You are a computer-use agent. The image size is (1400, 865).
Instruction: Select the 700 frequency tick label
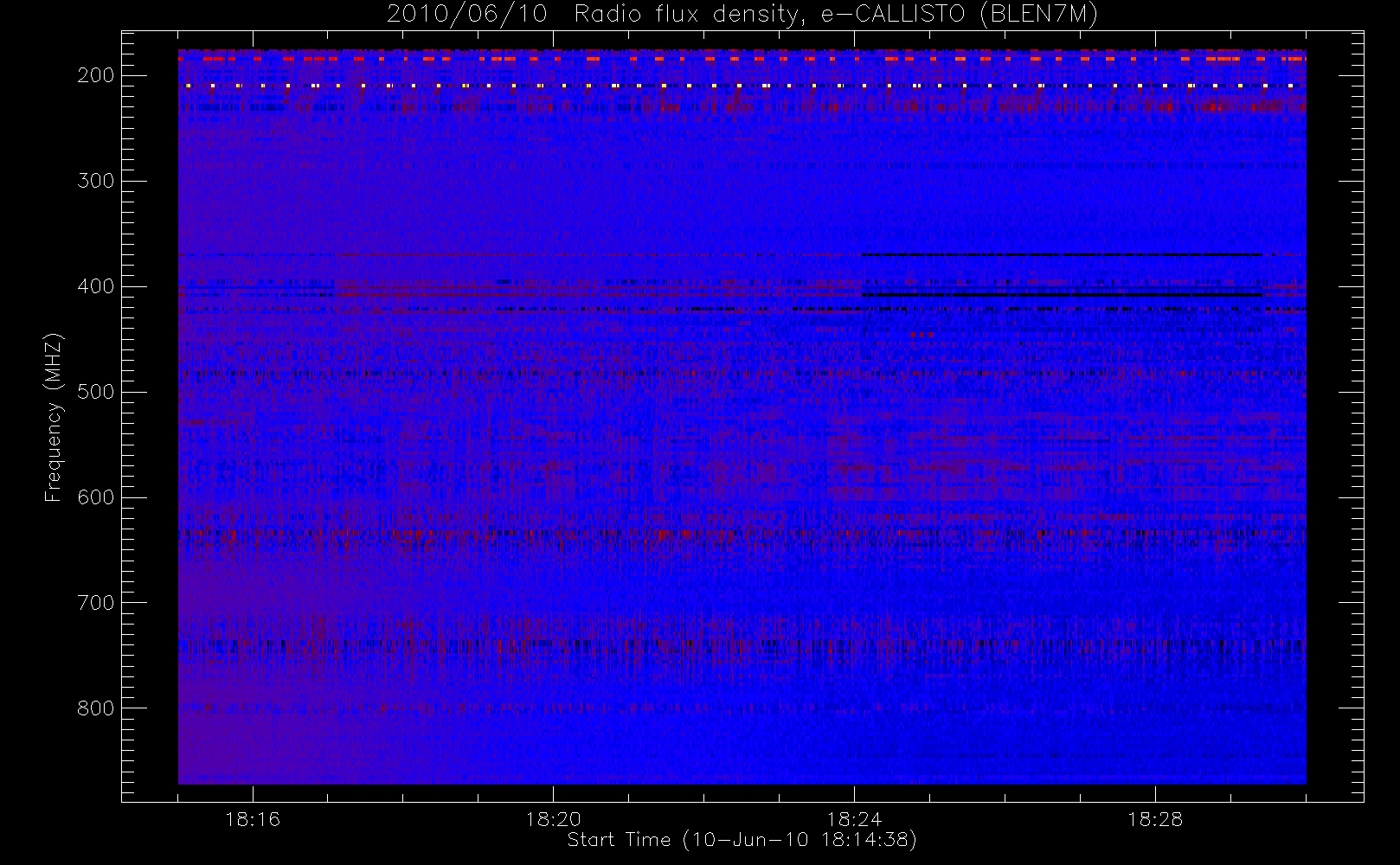click(96, 603)
